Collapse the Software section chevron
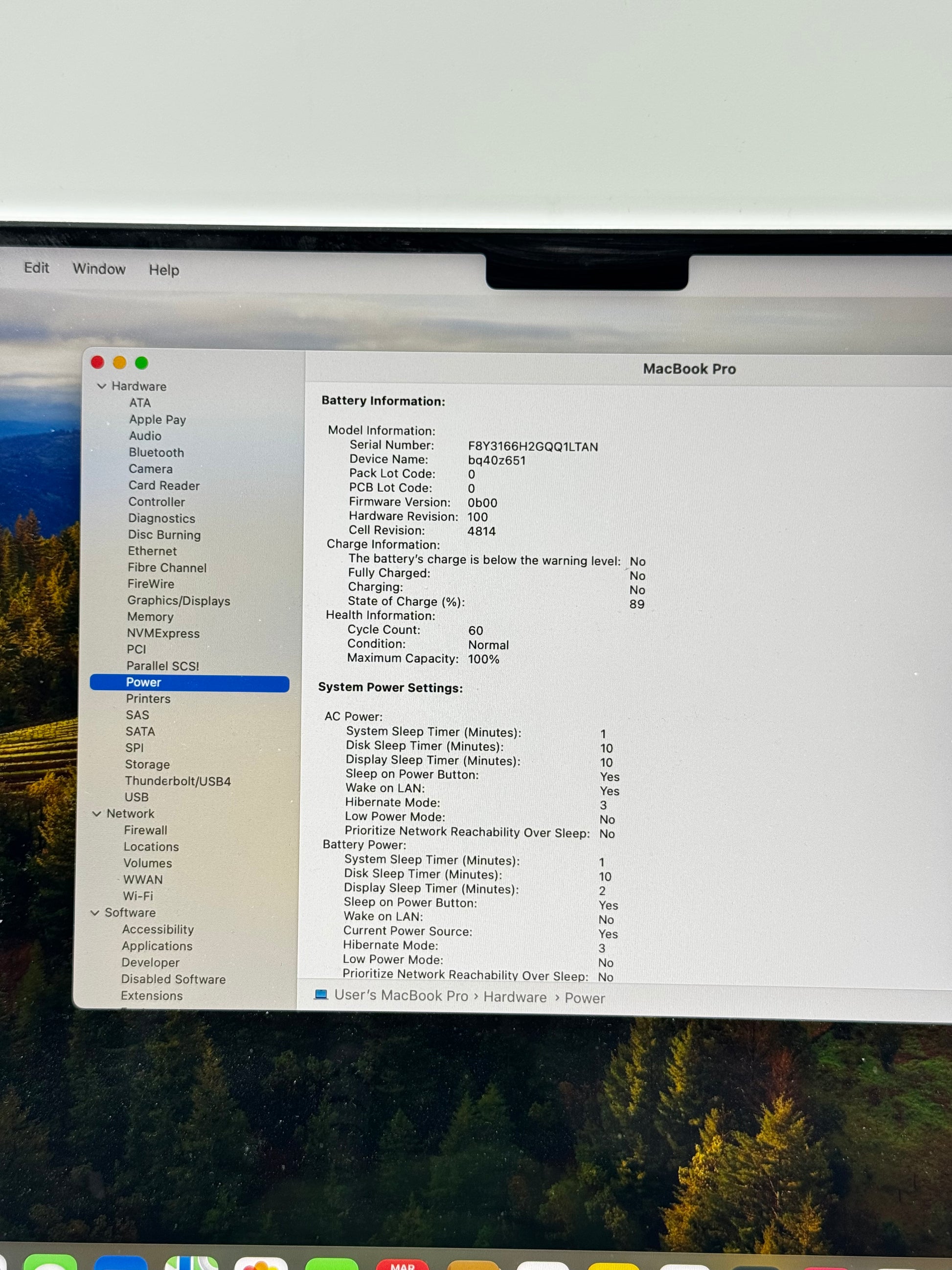952x1270 pixels. pyautogui.click(x=95, y=913)
